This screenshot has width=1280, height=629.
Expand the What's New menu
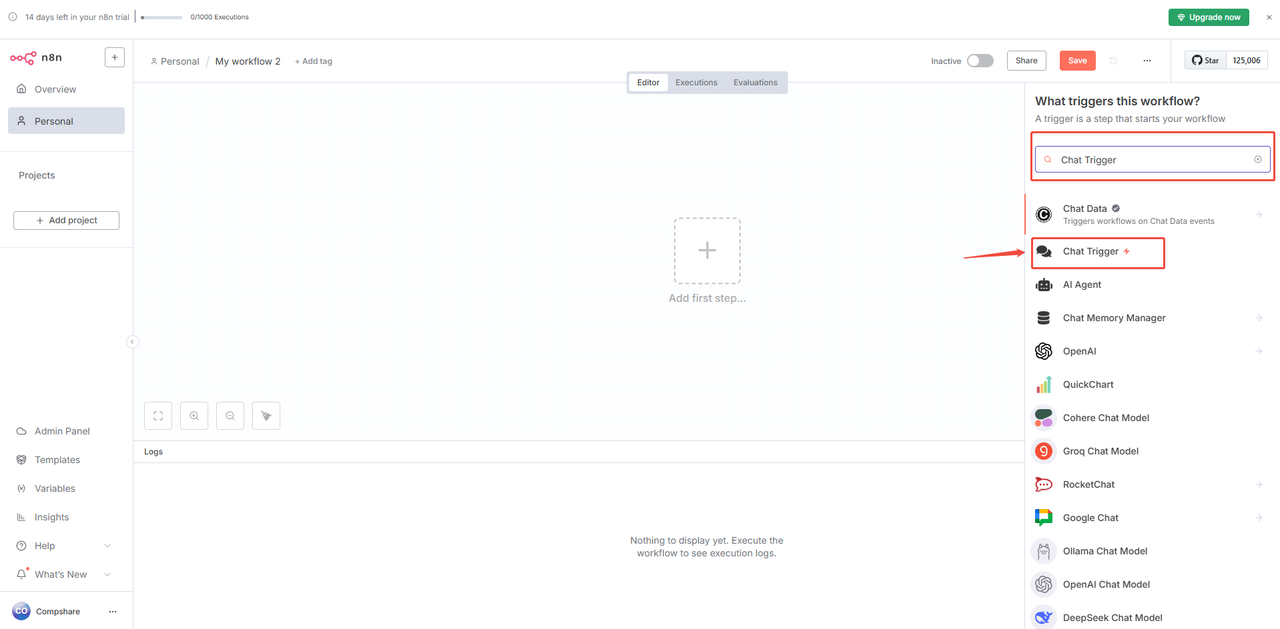pyautogui.click(x=66, y=574)
